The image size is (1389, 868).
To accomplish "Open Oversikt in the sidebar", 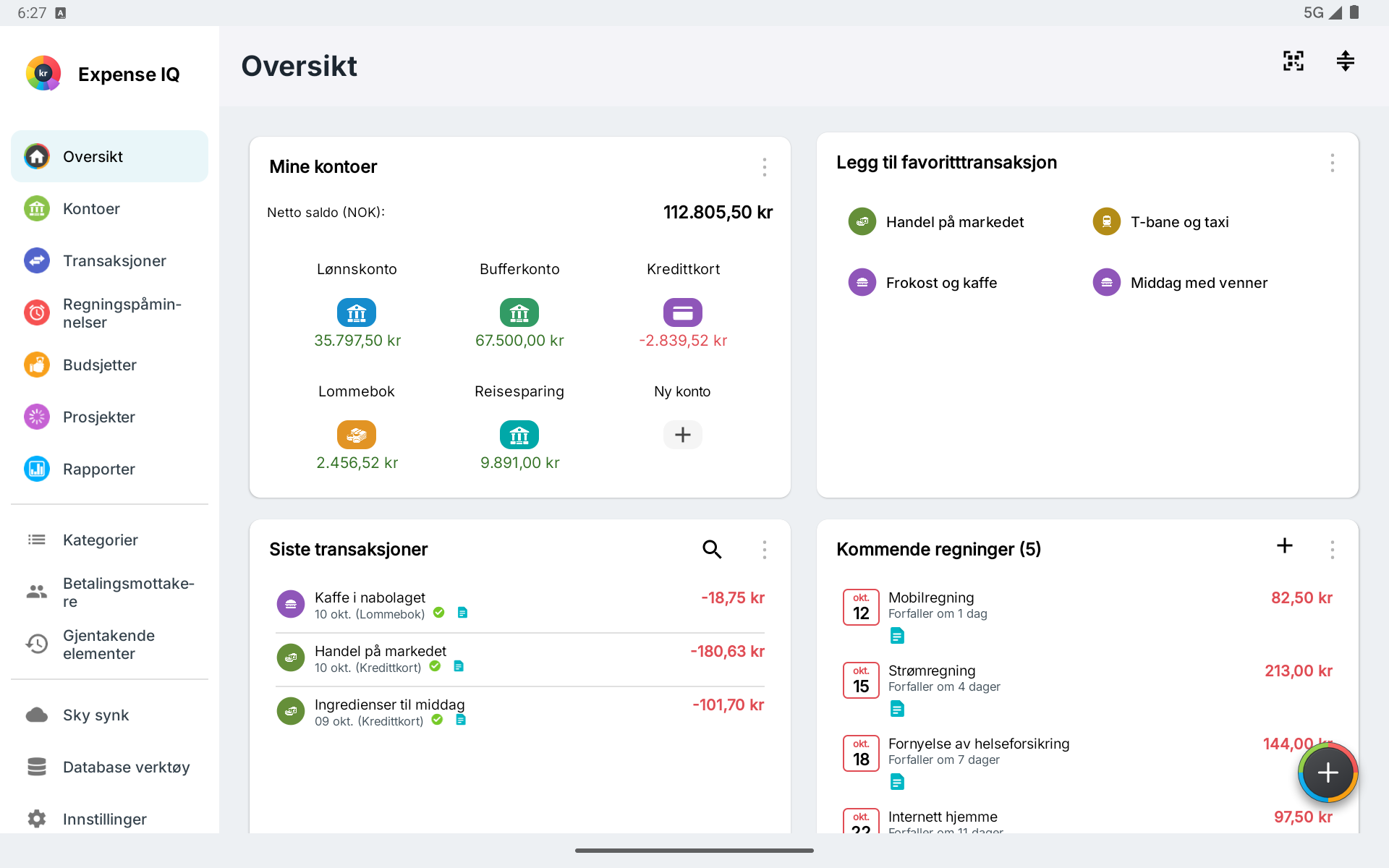I will [x=109, y=156].
